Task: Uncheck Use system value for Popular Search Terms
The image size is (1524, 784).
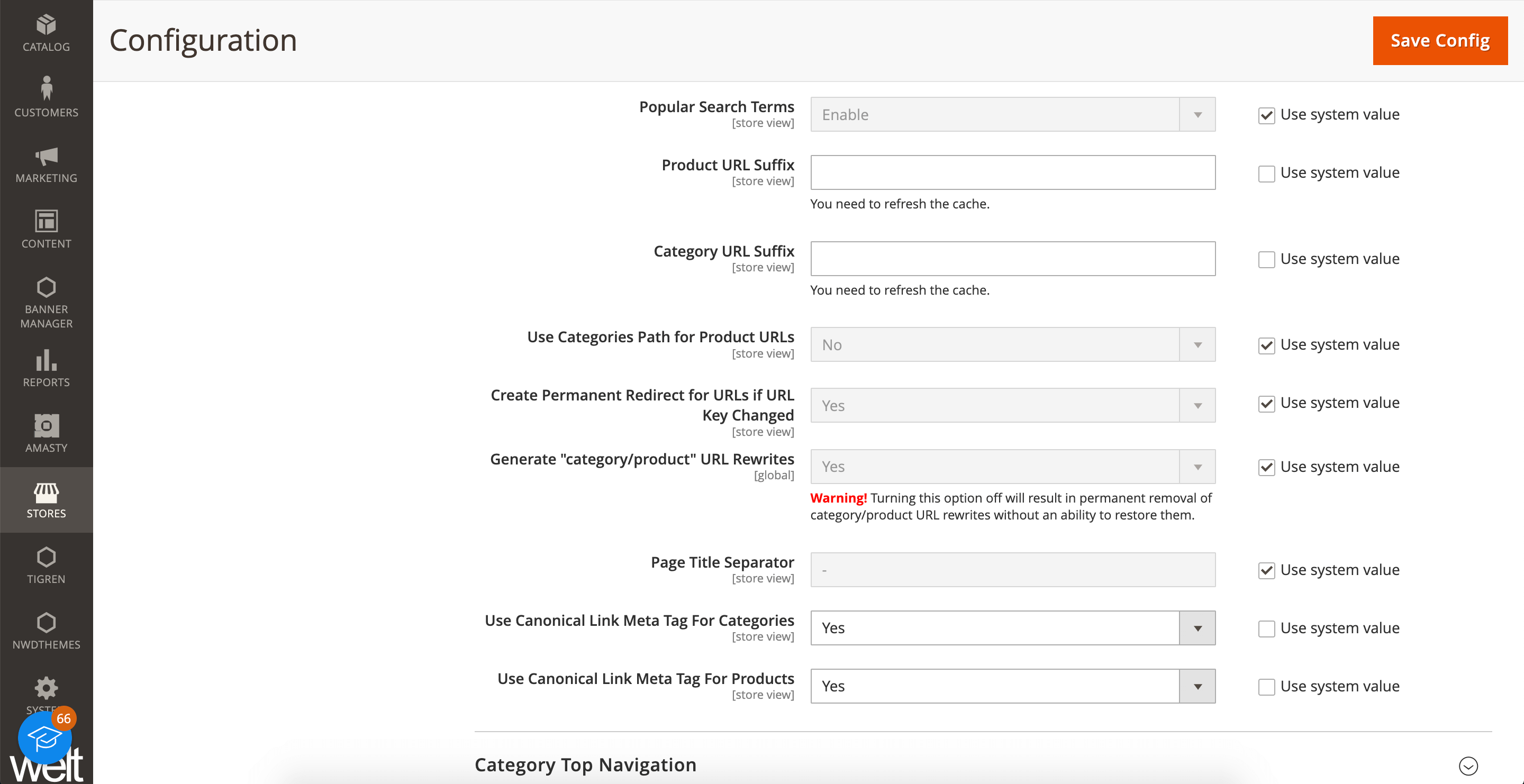Action: [x=1267, y=115]
